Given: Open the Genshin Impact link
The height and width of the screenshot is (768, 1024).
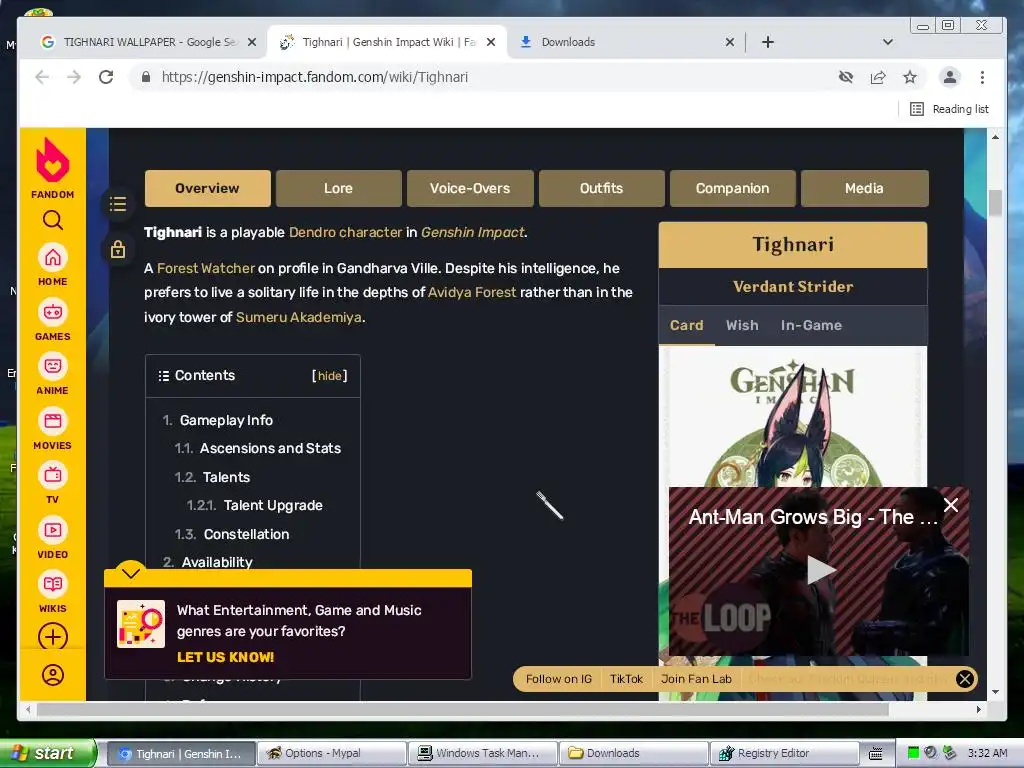Looking at the screenshot, I should [472, 232].
